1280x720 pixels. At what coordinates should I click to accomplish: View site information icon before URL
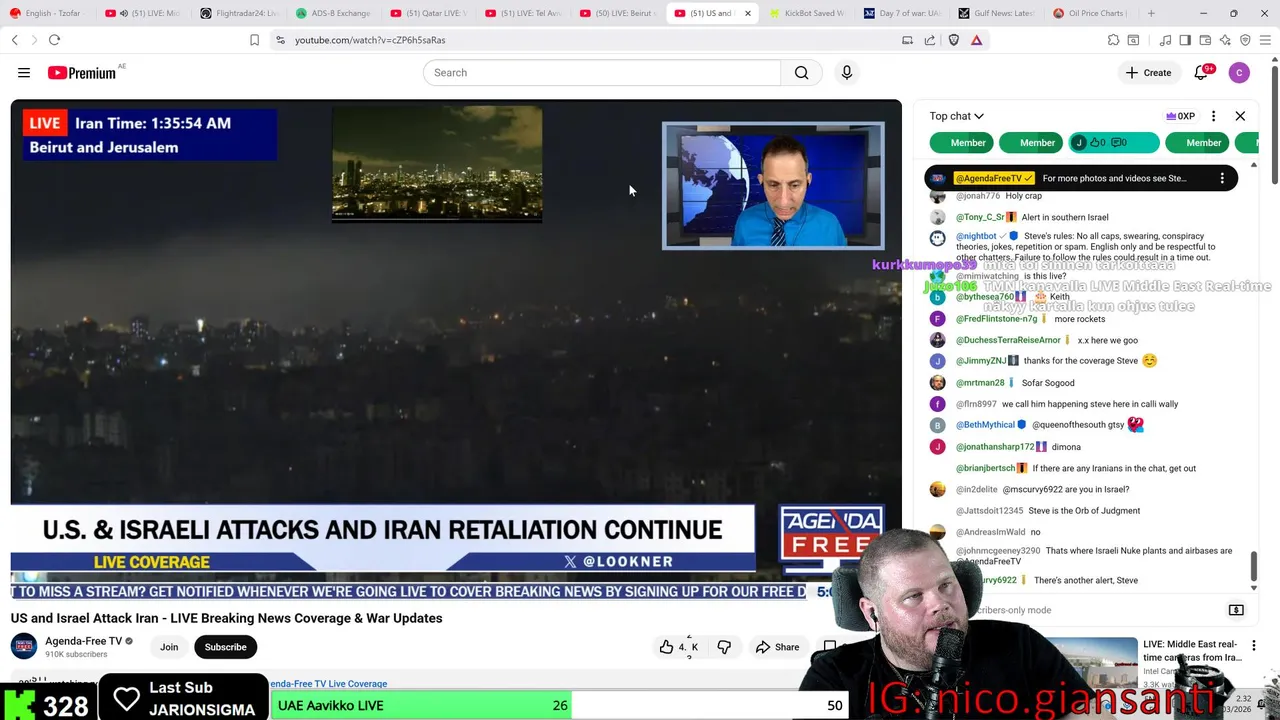point(280,40)
